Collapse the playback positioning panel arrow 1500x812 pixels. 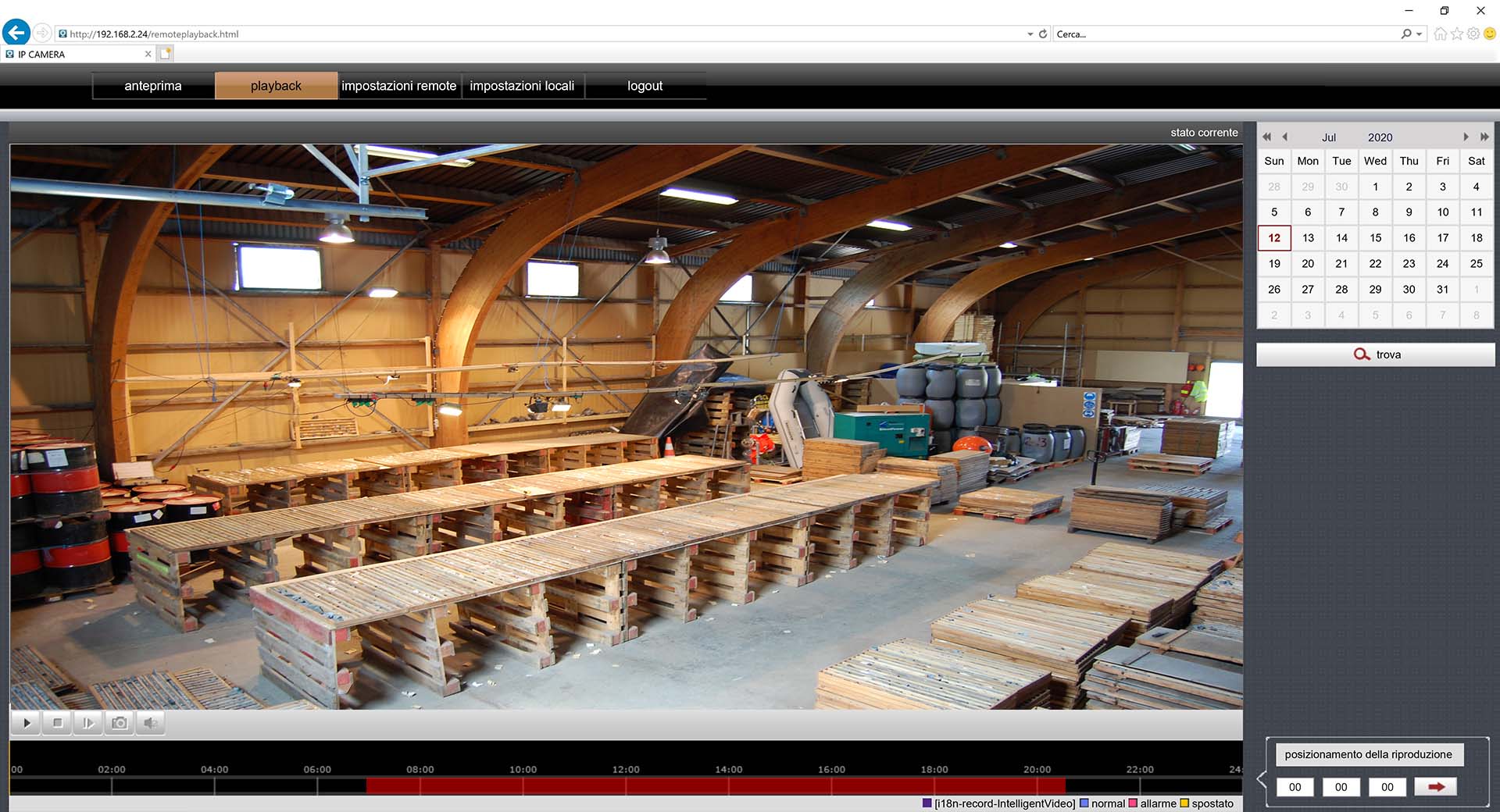(1261, 778)
